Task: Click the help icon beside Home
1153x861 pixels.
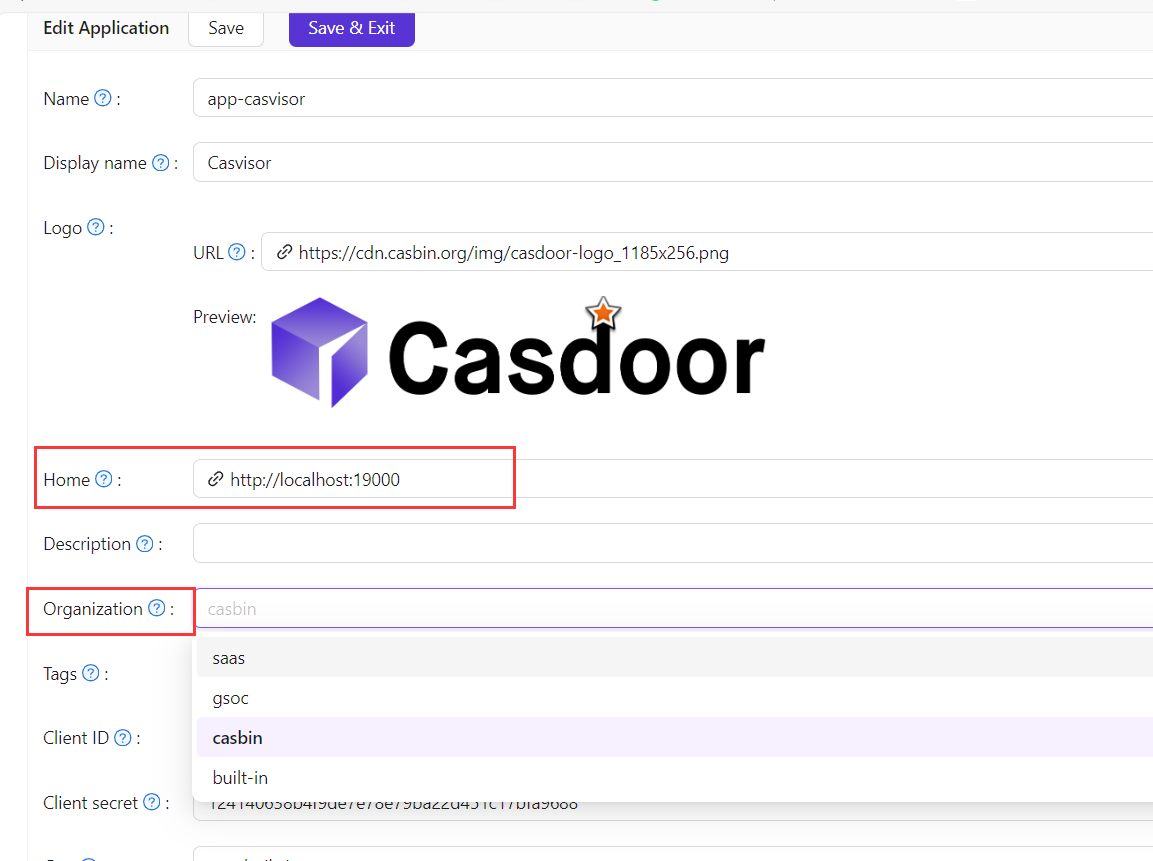Action: point(104,480)
